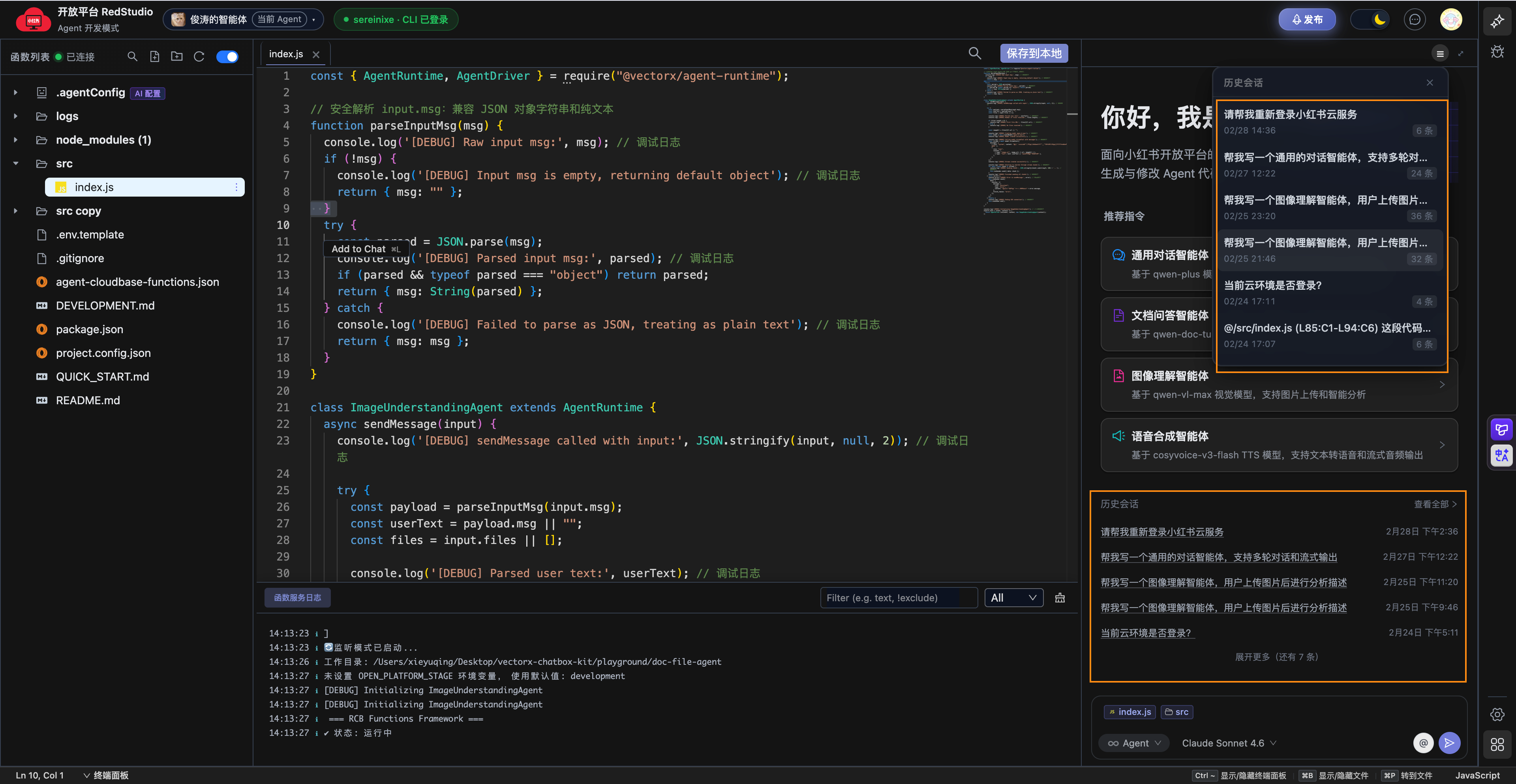Click the agent avatar in the header
This screenshot has height=784, width=1516.
point(178,19)
